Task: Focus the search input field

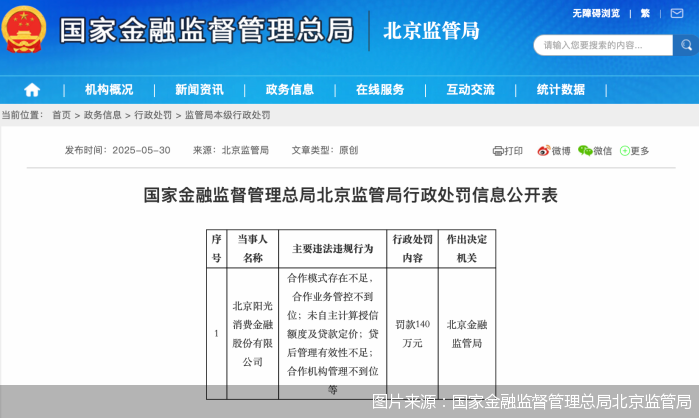Action: click(603, 45)
